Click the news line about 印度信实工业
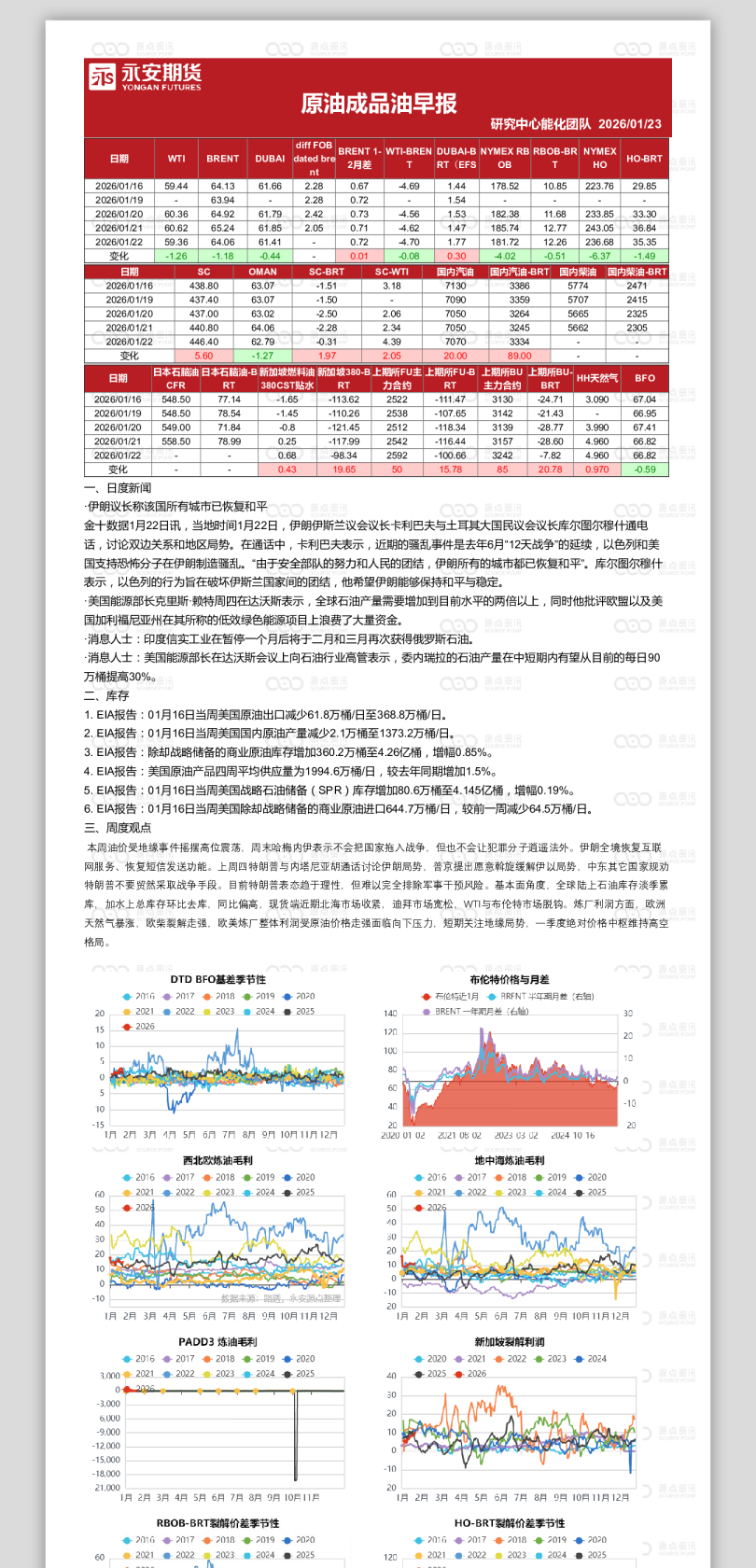 tap(280, 639)
